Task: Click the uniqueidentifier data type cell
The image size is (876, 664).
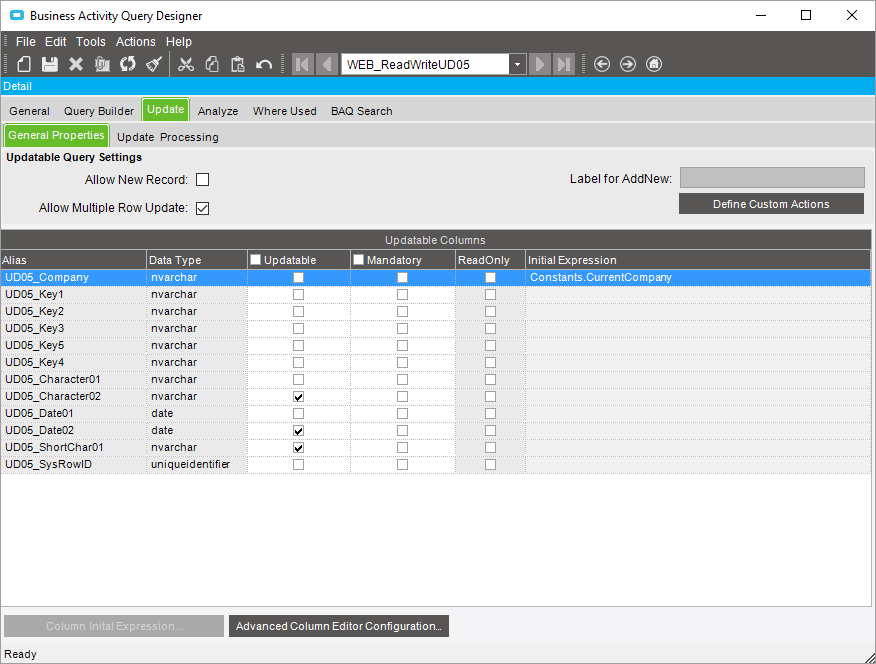Action: [x=197, y=465]
